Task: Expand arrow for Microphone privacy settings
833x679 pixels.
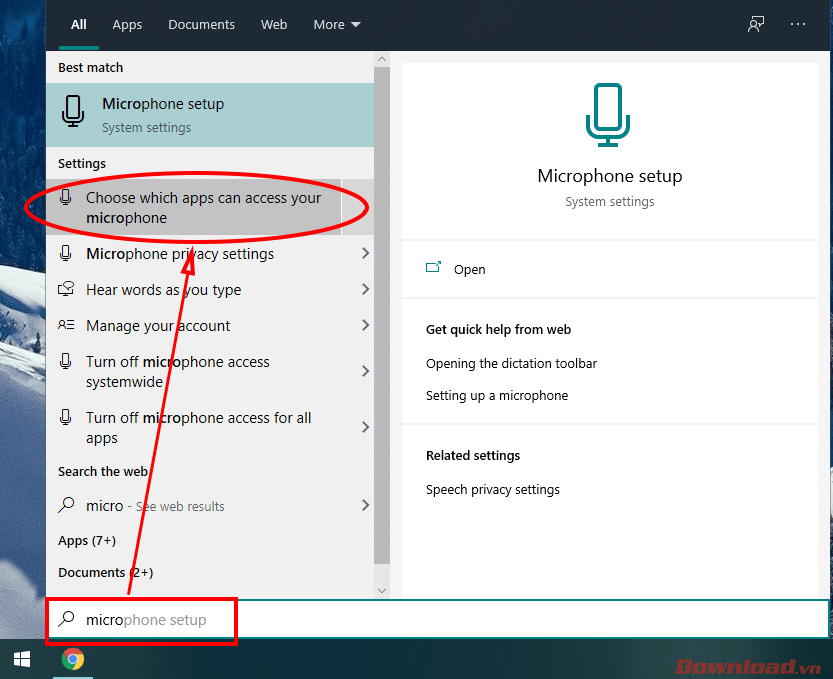Action: [x=366, y=253]
